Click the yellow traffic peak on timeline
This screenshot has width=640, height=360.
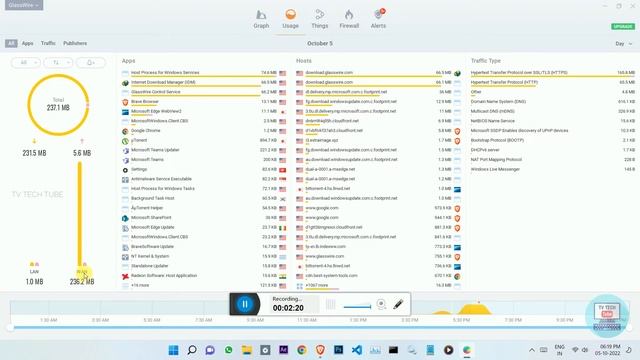click(x=475, y=309)
